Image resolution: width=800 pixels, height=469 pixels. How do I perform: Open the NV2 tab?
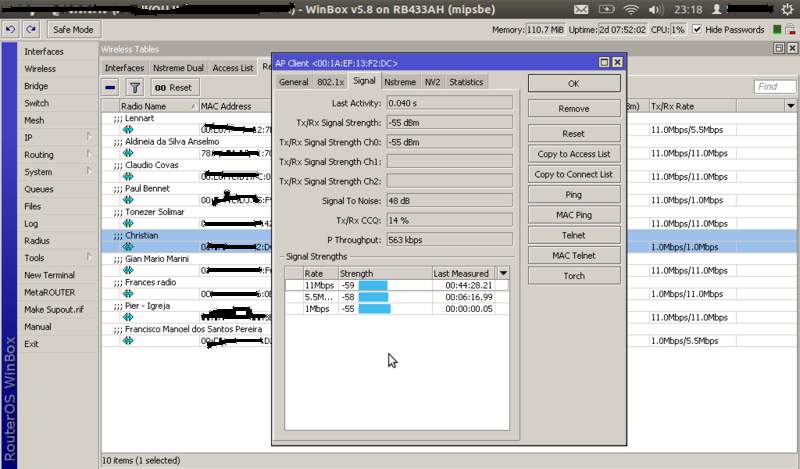(x=433, y=82)
